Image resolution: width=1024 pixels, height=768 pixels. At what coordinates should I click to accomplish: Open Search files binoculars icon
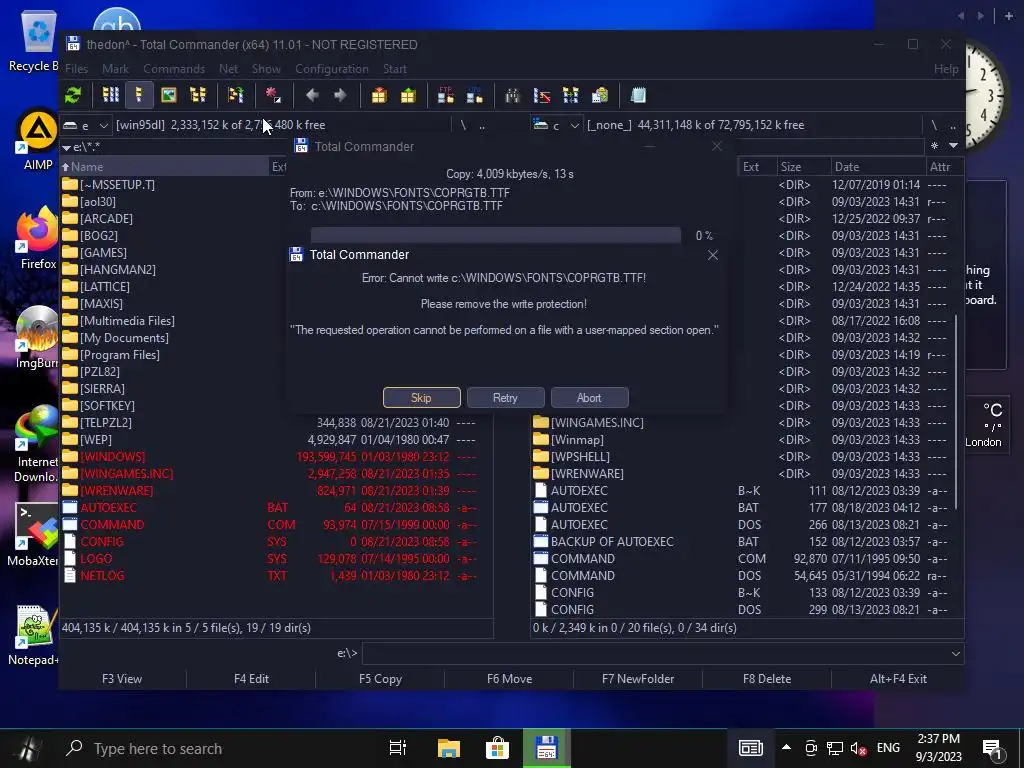513,95
